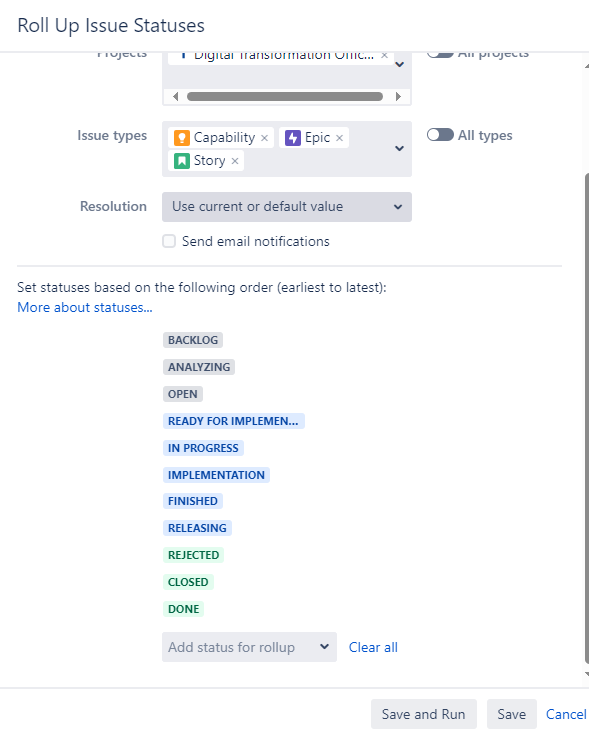Click Save and Run button
The width and height of the screenshot is (589, 738).
424,714
